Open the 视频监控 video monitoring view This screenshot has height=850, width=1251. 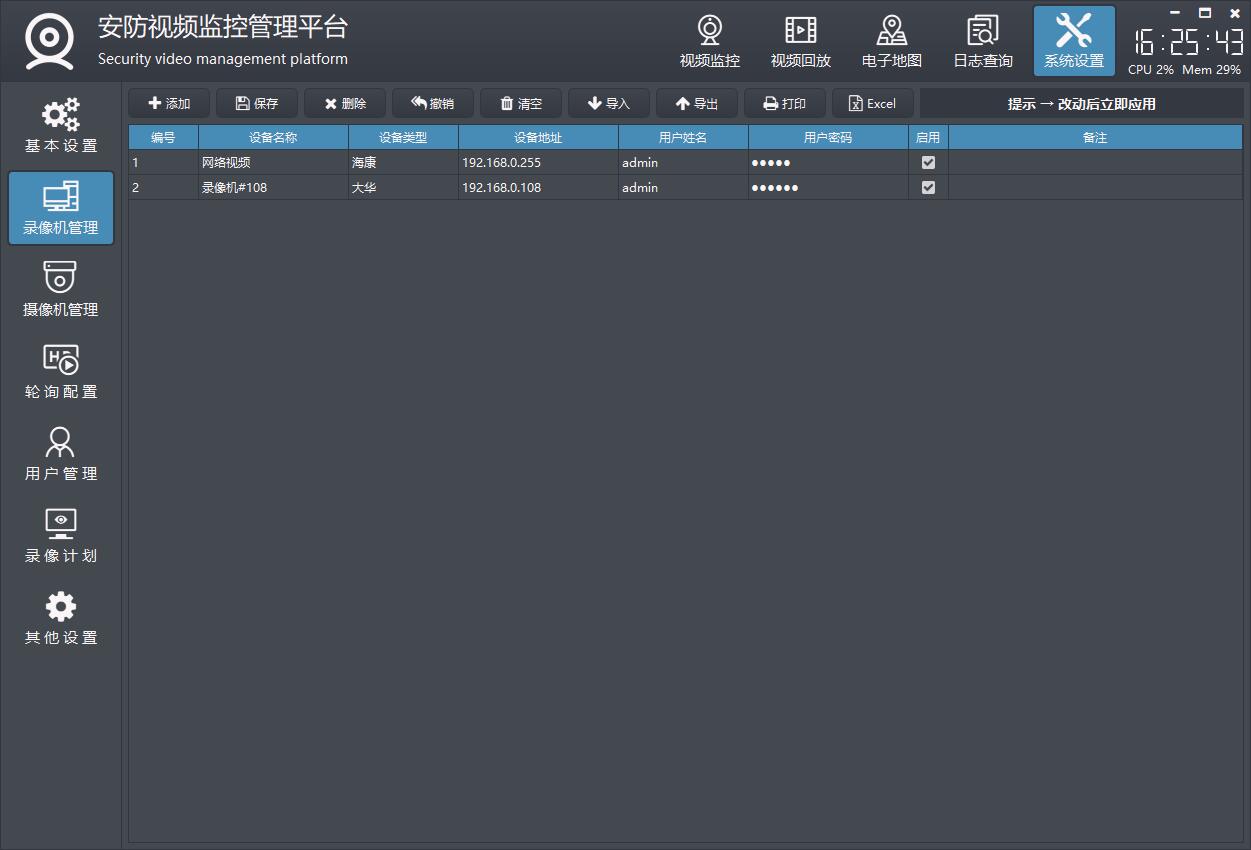tap(709, 42)
